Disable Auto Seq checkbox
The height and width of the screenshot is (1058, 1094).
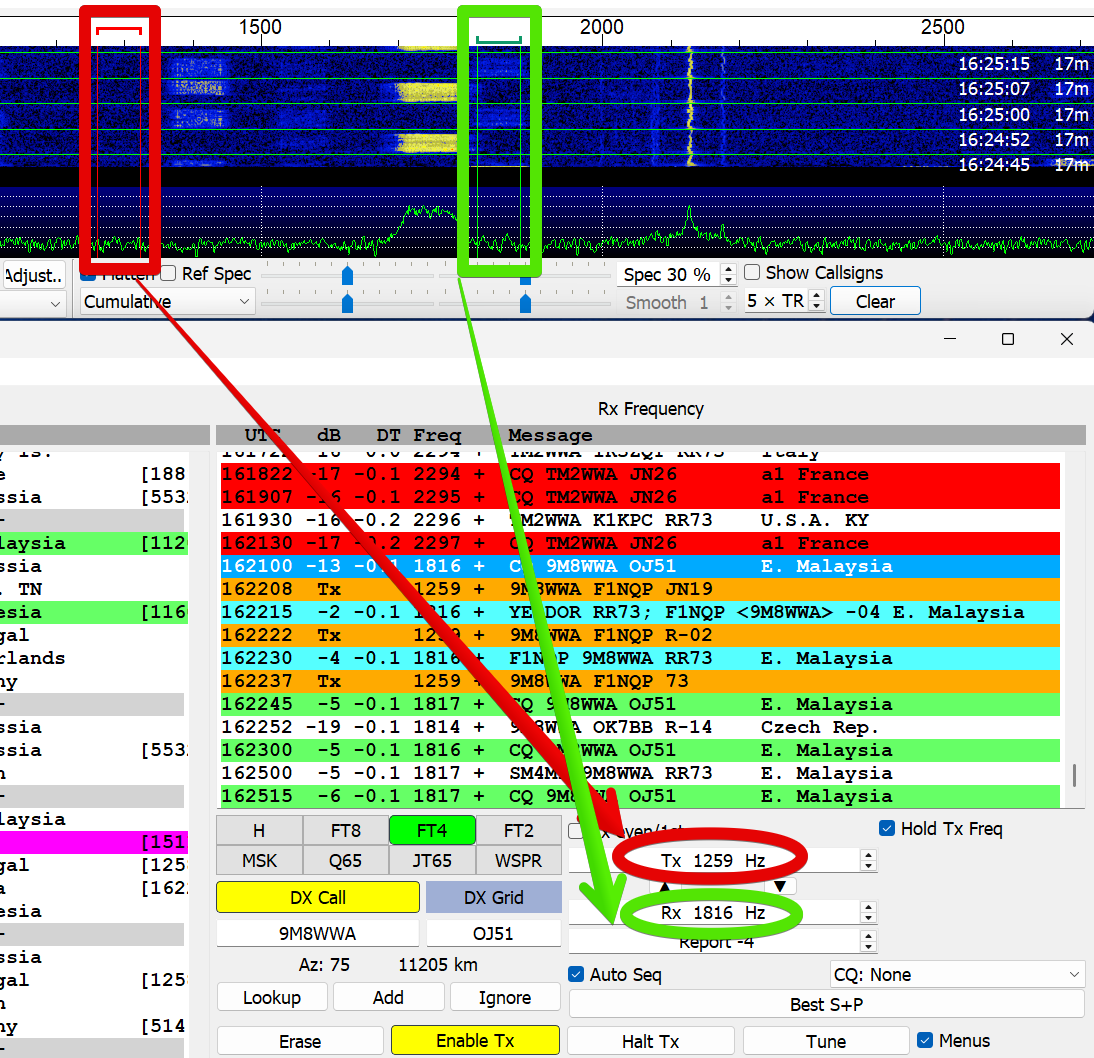[576, 974]
